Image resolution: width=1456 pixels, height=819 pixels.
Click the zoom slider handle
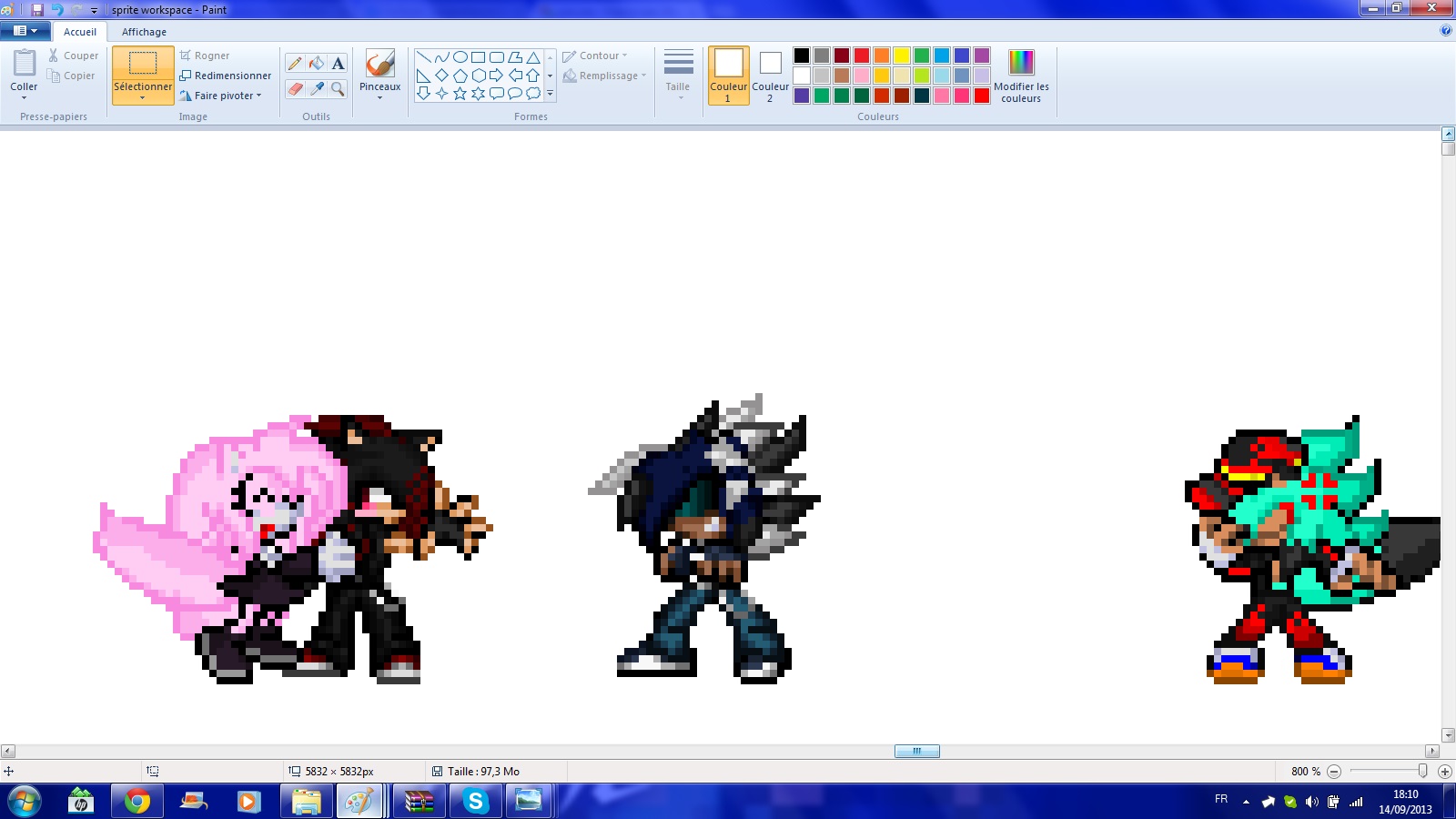click(1422, 771)
